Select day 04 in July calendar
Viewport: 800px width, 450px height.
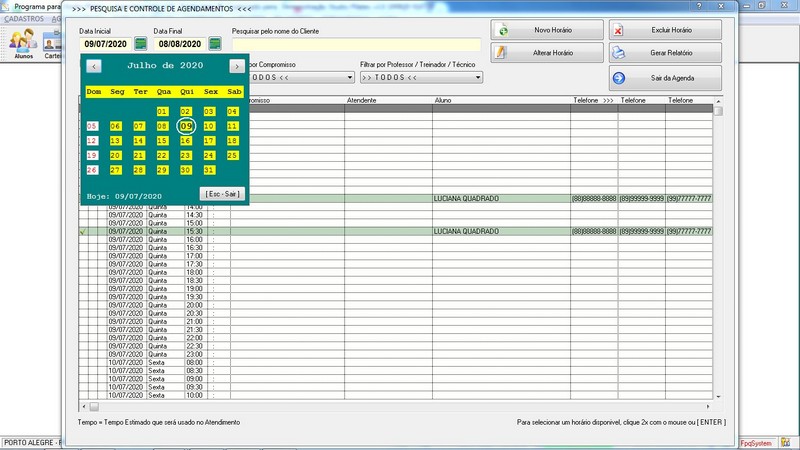[x=233, y=111]
